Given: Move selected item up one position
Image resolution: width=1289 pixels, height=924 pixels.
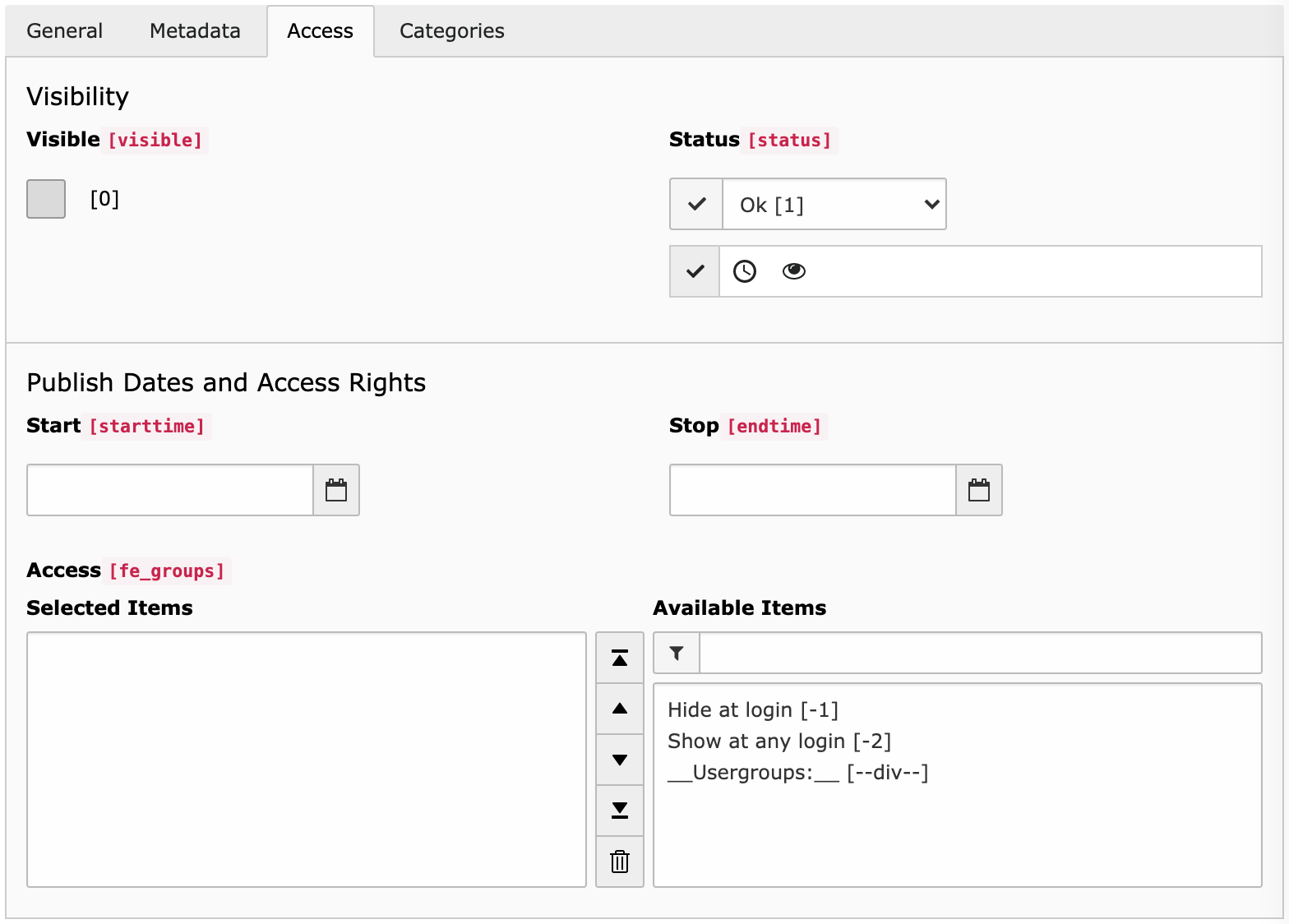Looking at the screenshot, I should 620,709.
